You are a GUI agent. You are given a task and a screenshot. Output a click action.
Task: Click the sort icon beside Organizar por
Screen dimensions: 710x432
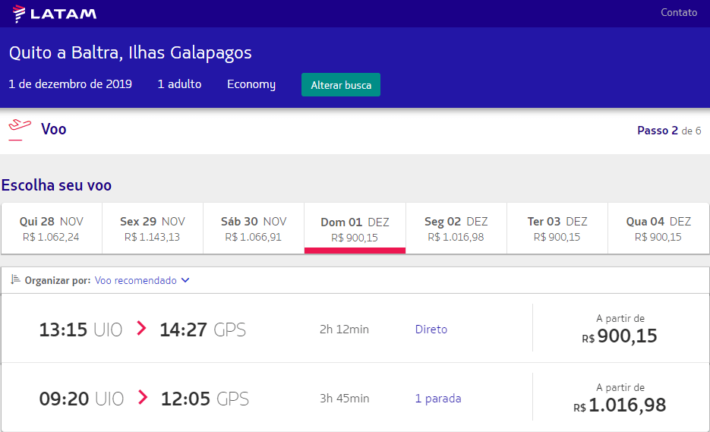point(15,279)
